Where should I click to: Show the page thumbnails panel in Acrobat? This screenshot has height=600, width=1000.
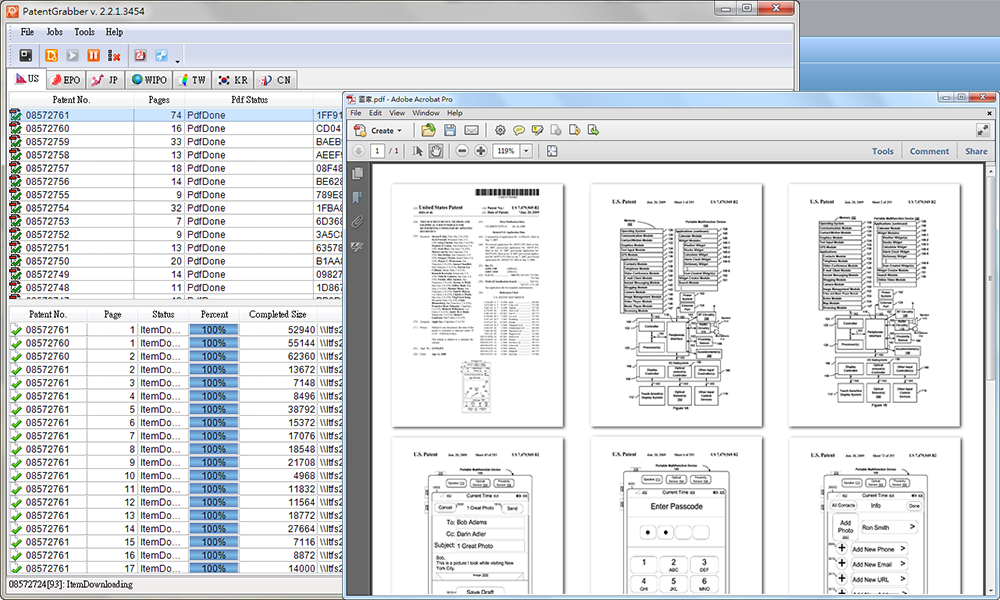click(x=358, y=173)
